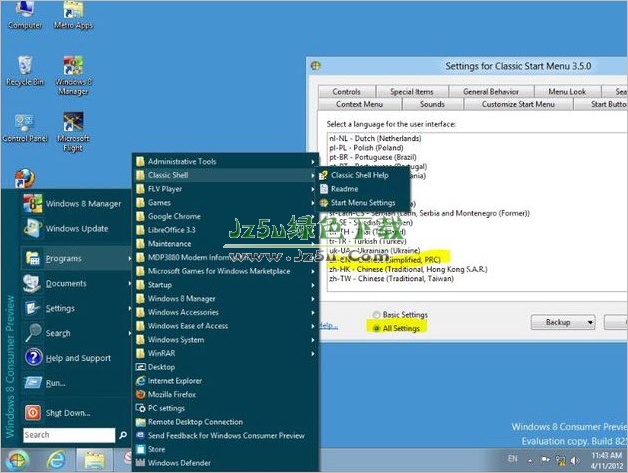Expand Microsoft Games for Windows Marketplace folder
The width and height of the screenshot is (628, 473).
[225, 271]
